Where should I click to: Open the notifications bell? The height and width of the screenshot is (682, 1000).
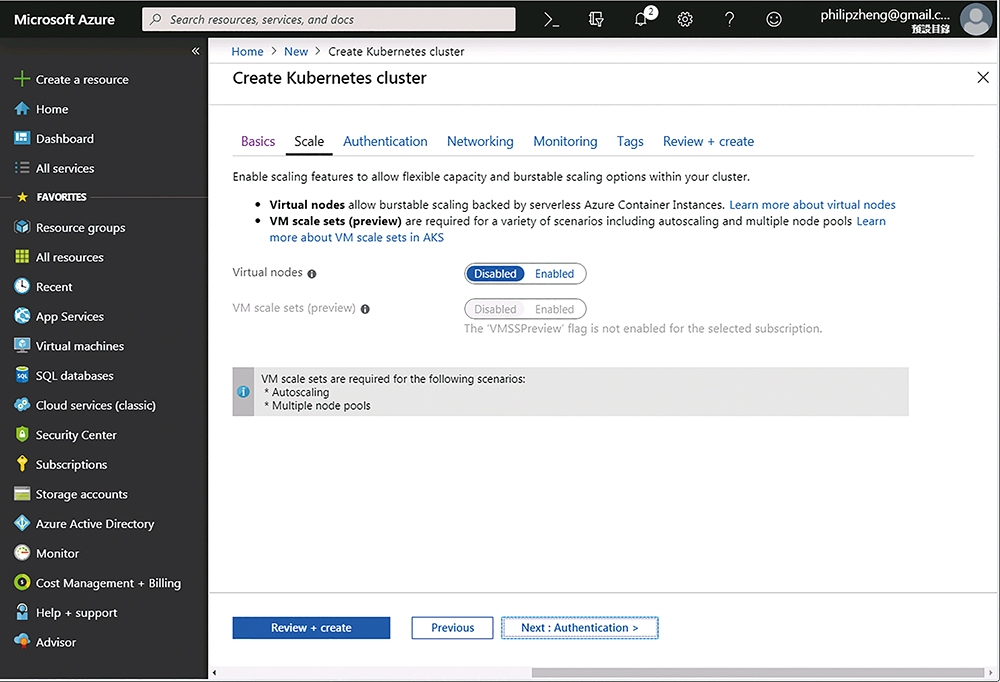[x=642, y=20]
